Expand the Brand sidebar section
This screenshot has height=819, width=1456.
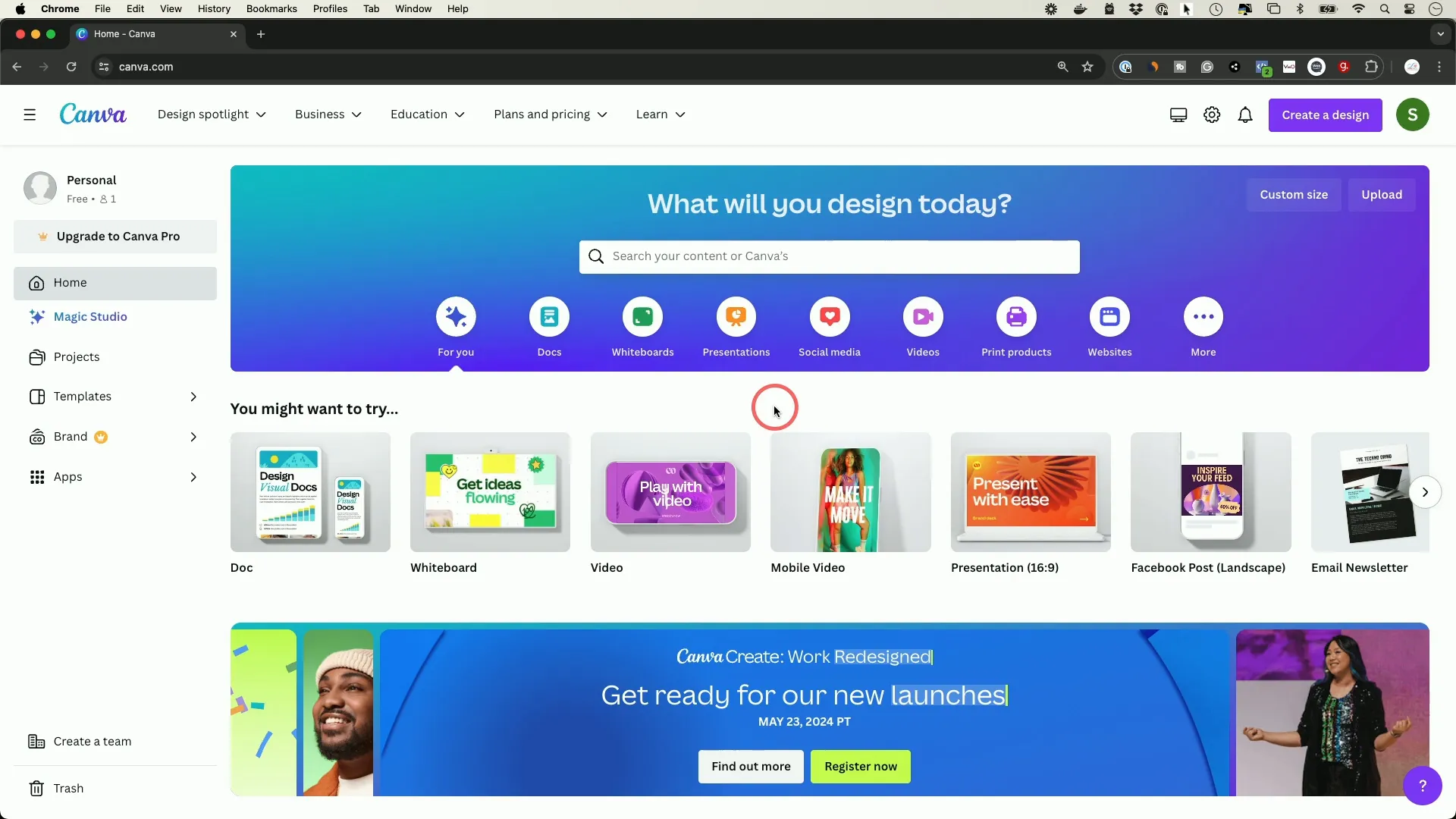(195, 436)
